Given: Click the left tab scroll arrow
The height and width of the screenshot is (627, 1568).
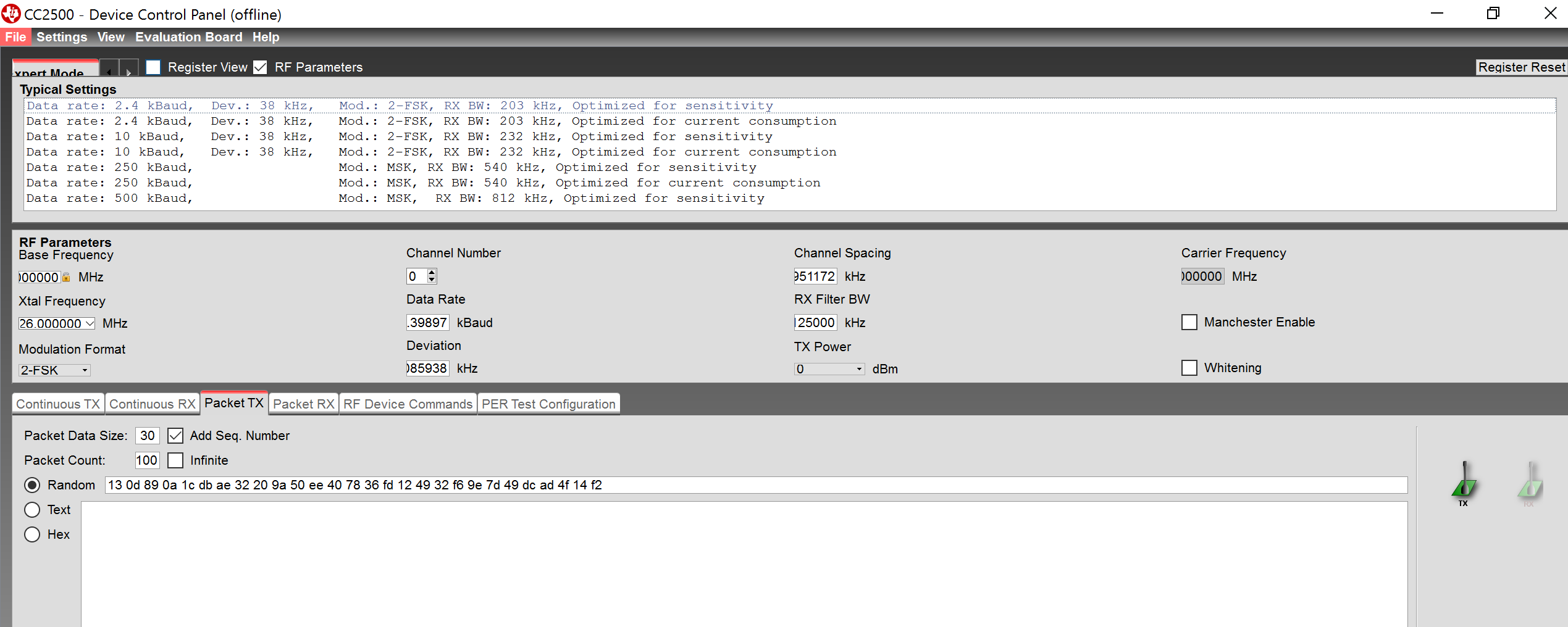Looking at the screenshot, I should (x=109, y=68).
